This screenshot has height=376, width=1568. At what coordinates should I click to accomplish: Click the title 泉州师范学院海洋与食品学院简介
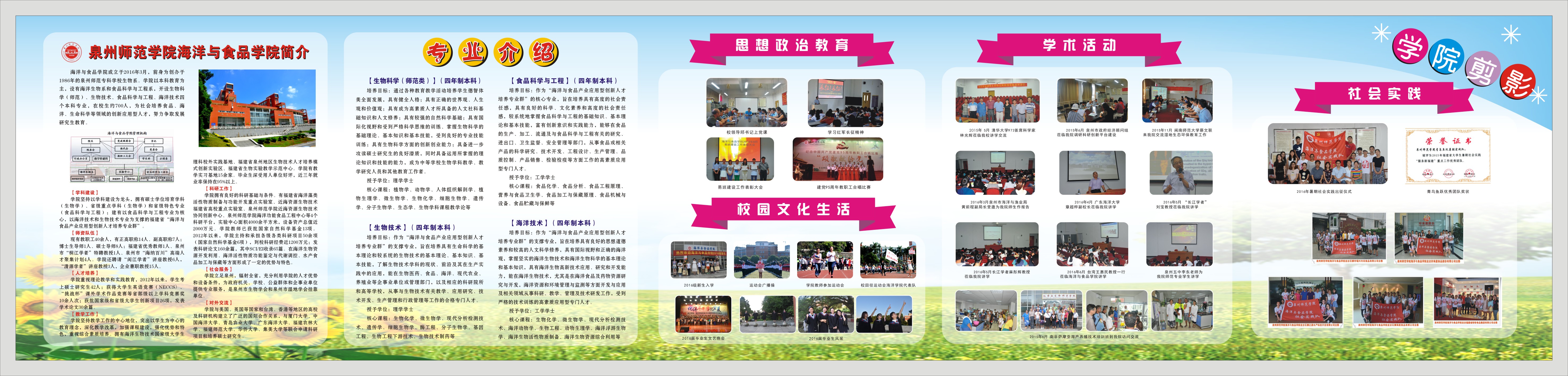pyautogui.click(x=199, y=52)
